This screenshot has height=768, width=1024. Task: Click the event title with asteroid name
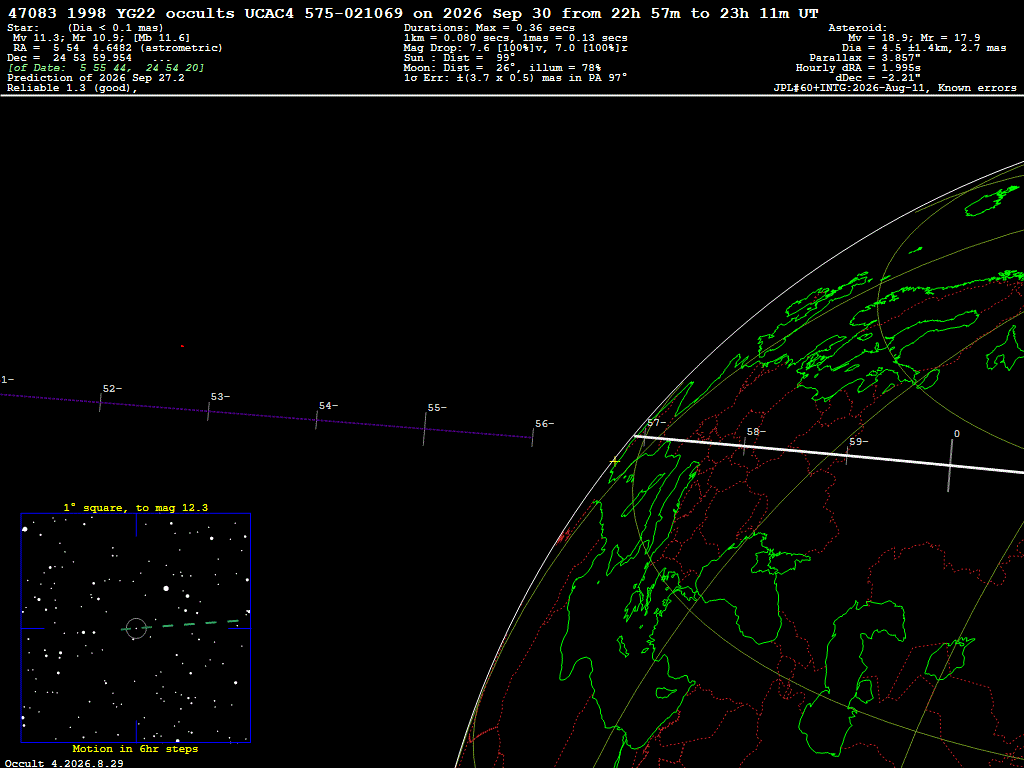413,13
